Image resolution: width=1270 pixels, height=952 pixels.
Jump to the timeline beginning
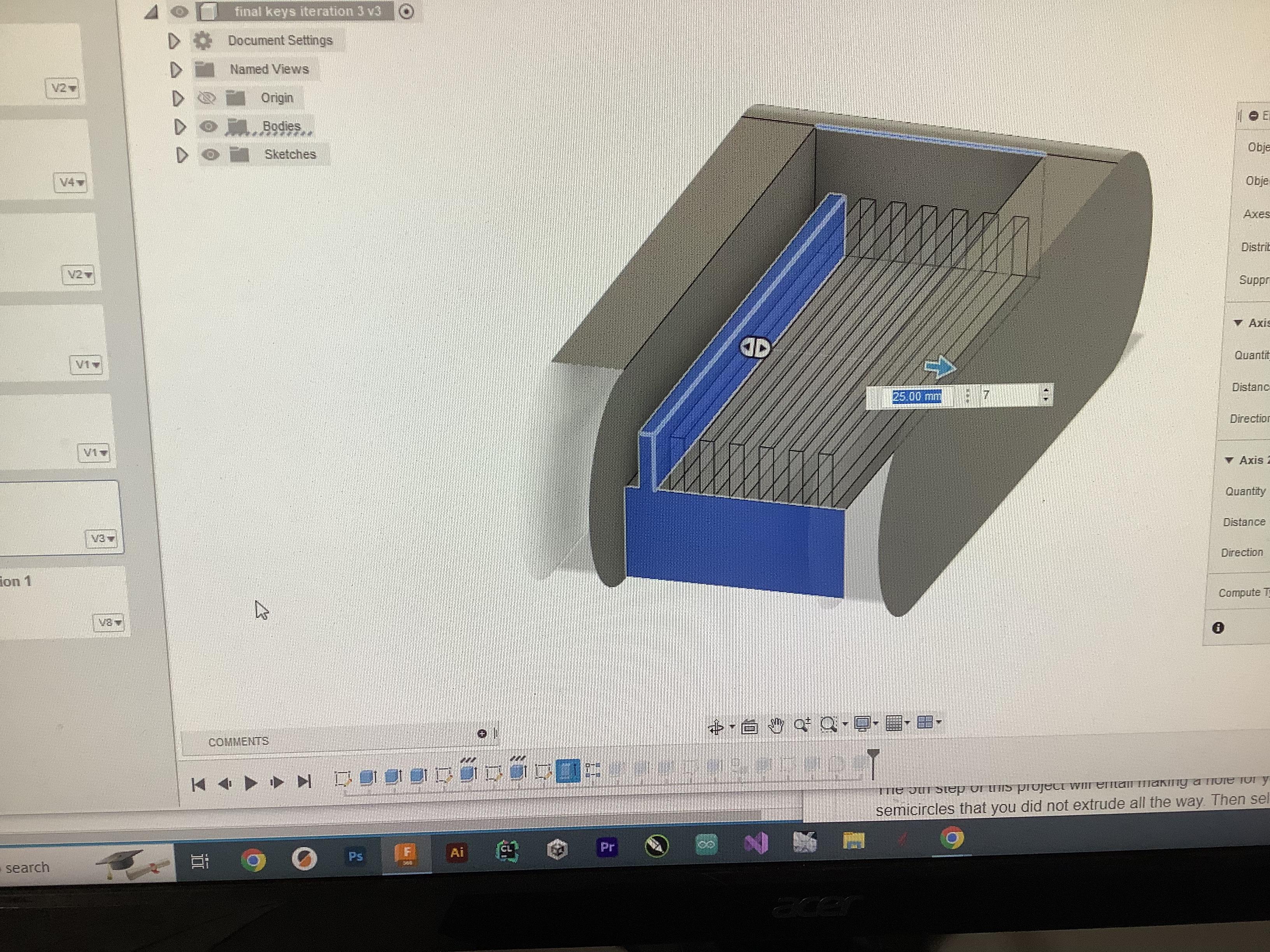coord(199,784)
